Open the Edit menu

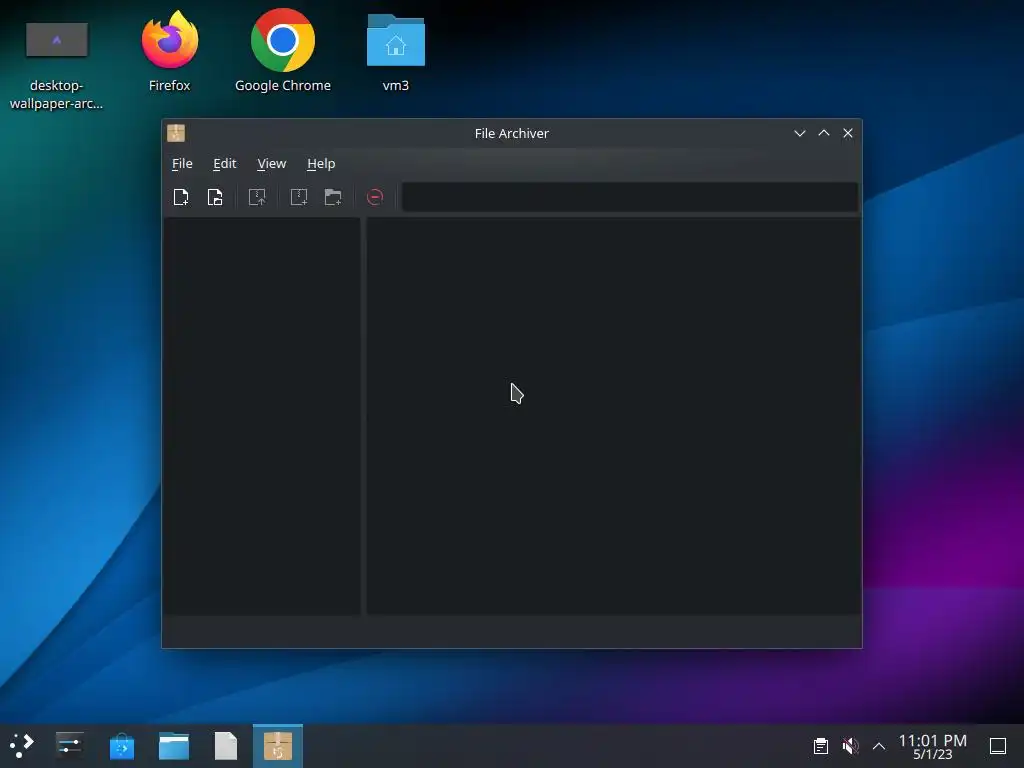(x=225, y=163)
